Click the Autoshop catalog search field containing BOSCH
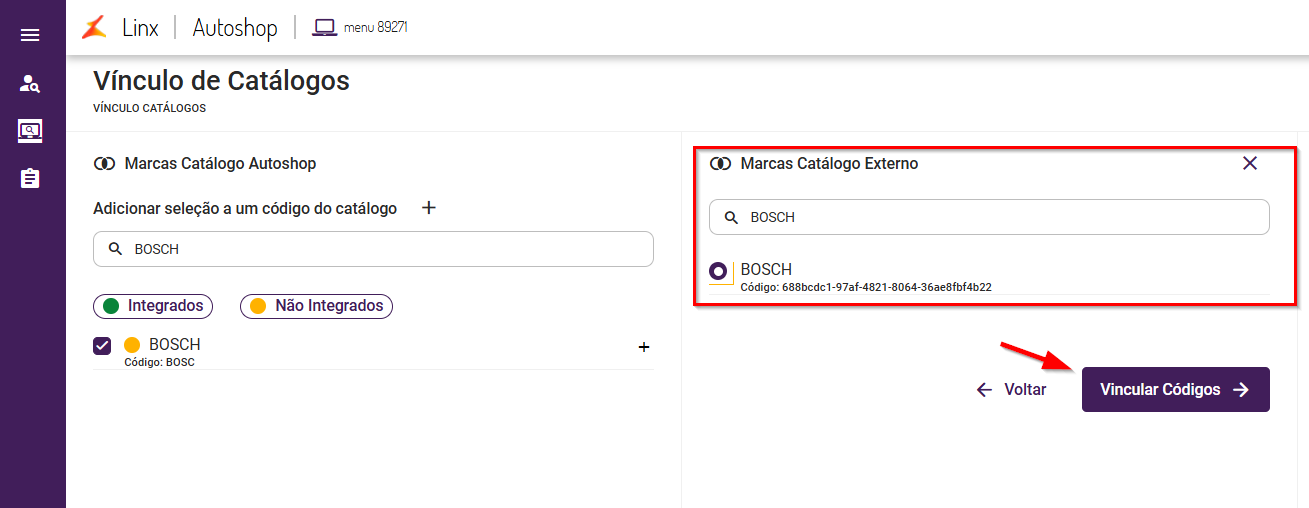The height and width of the screenshot is (508, 1309). pyautogui.click(x=373, y=249)
